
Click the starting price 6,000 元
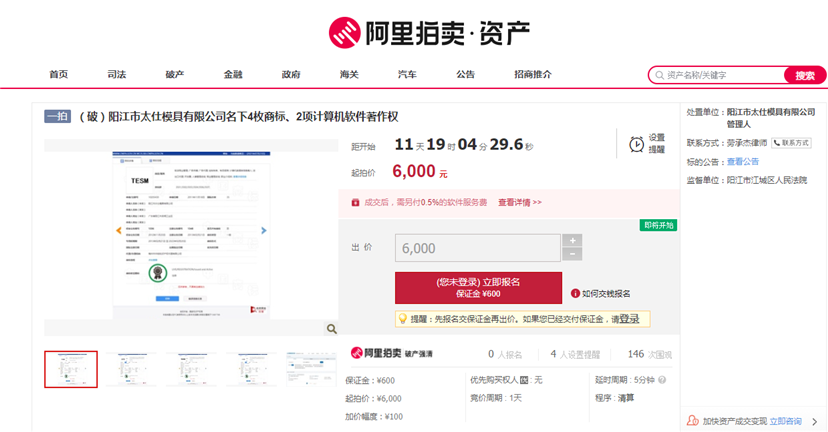click(x=420, y=172)
